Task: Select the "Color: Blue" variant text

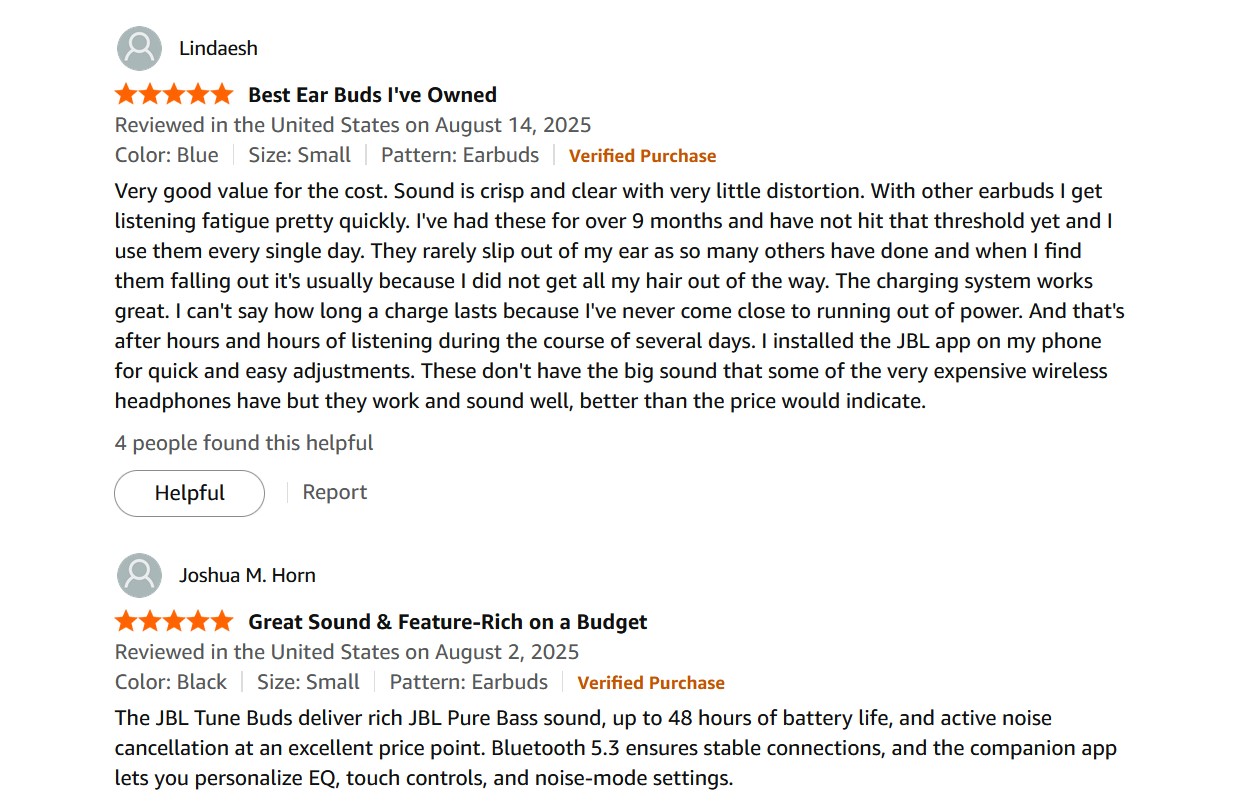Action: click(166, 155)
